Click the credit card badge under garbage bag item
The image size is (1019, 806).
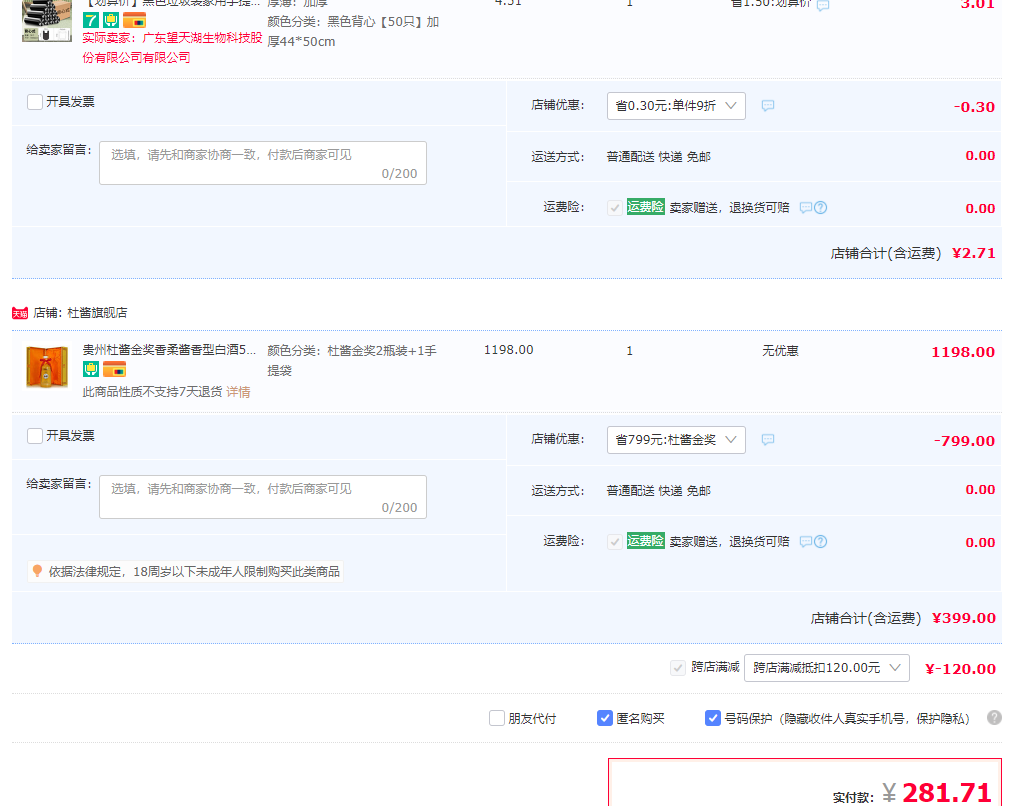point(135,20)
